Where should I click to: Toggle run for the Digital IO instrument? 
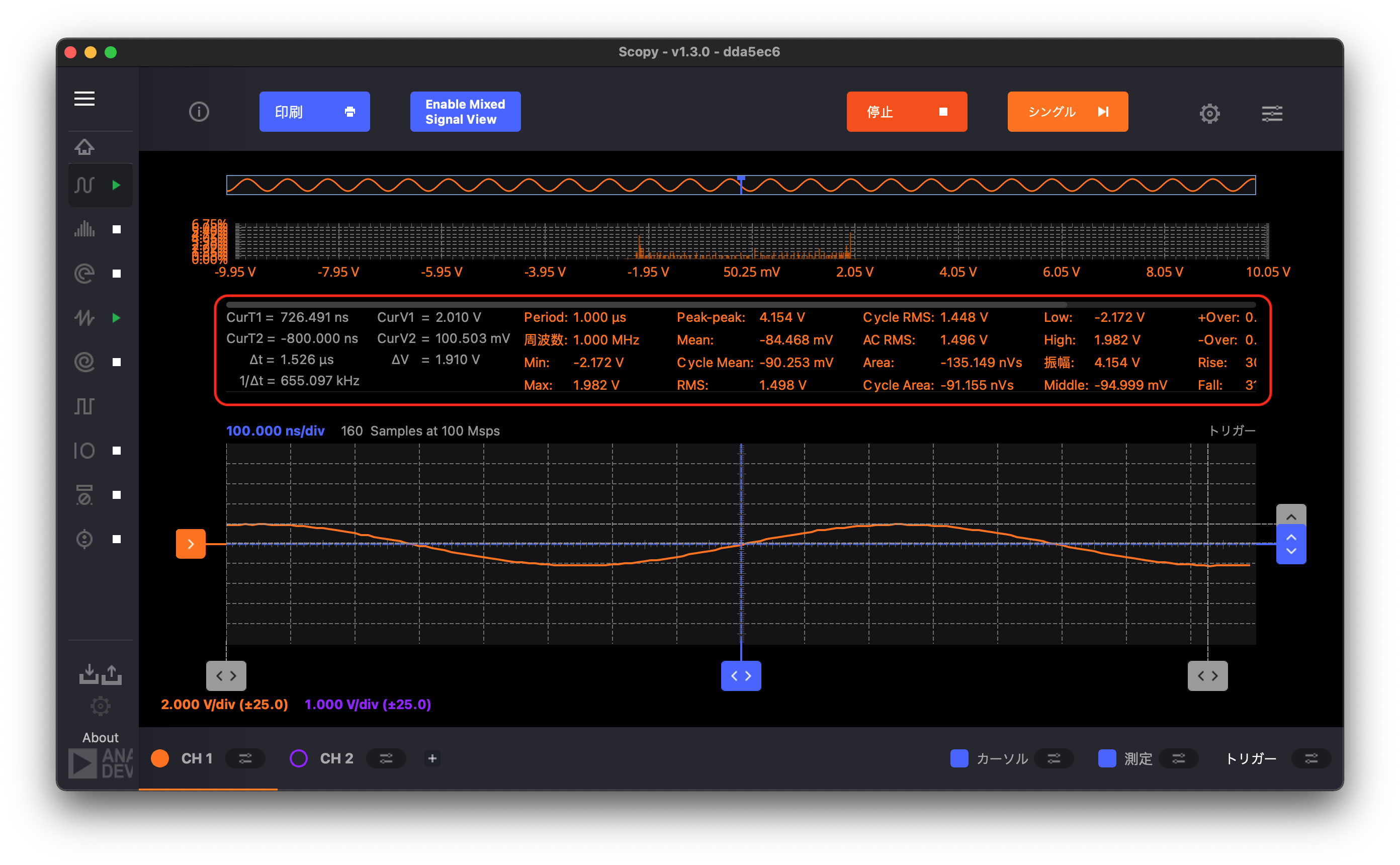tap(117, 451)
